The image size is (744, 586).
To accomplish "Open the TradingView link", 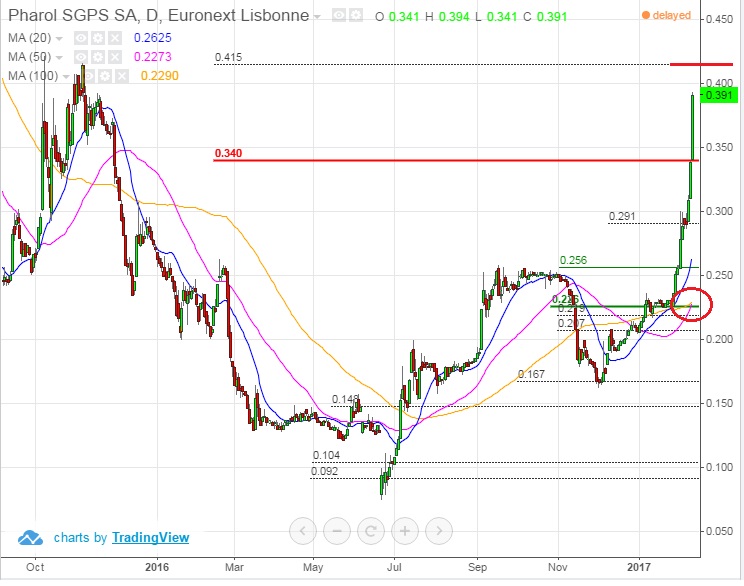I will (x=150, y=538).
